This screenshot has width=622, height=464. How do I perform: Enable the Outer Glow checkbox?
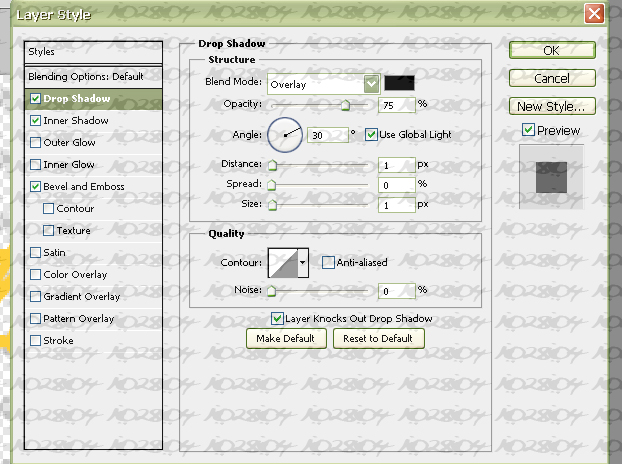[x=35, y=142]
